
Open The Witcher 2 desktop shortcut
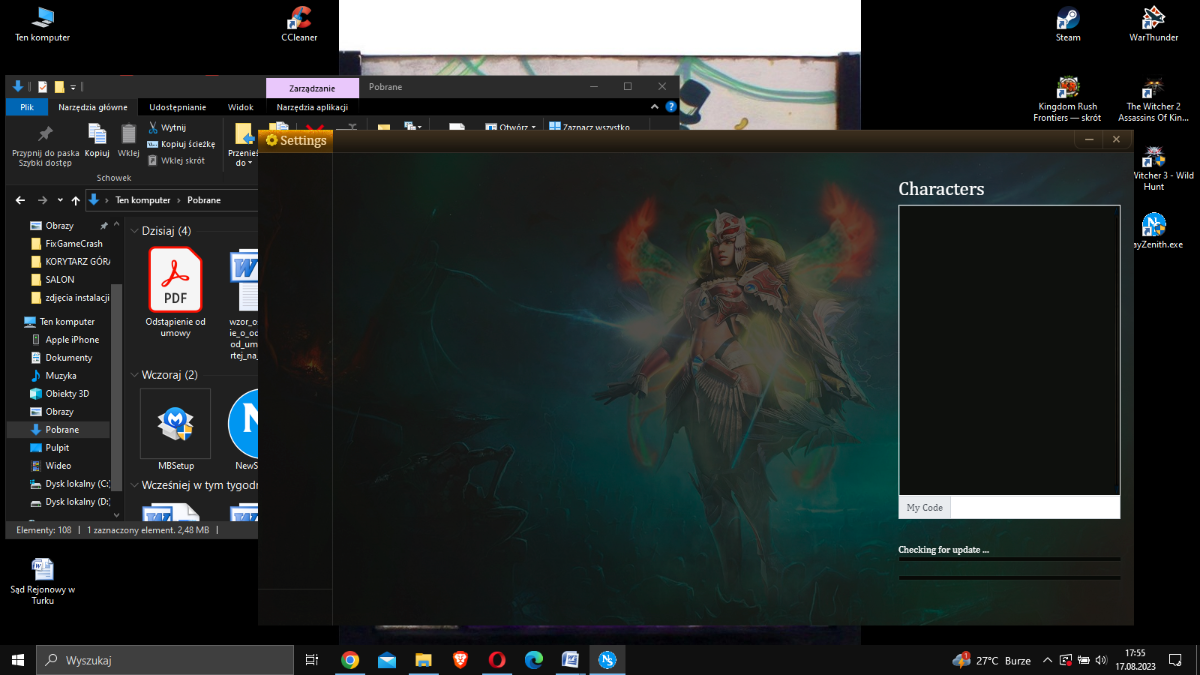[x=1154, y=99]
